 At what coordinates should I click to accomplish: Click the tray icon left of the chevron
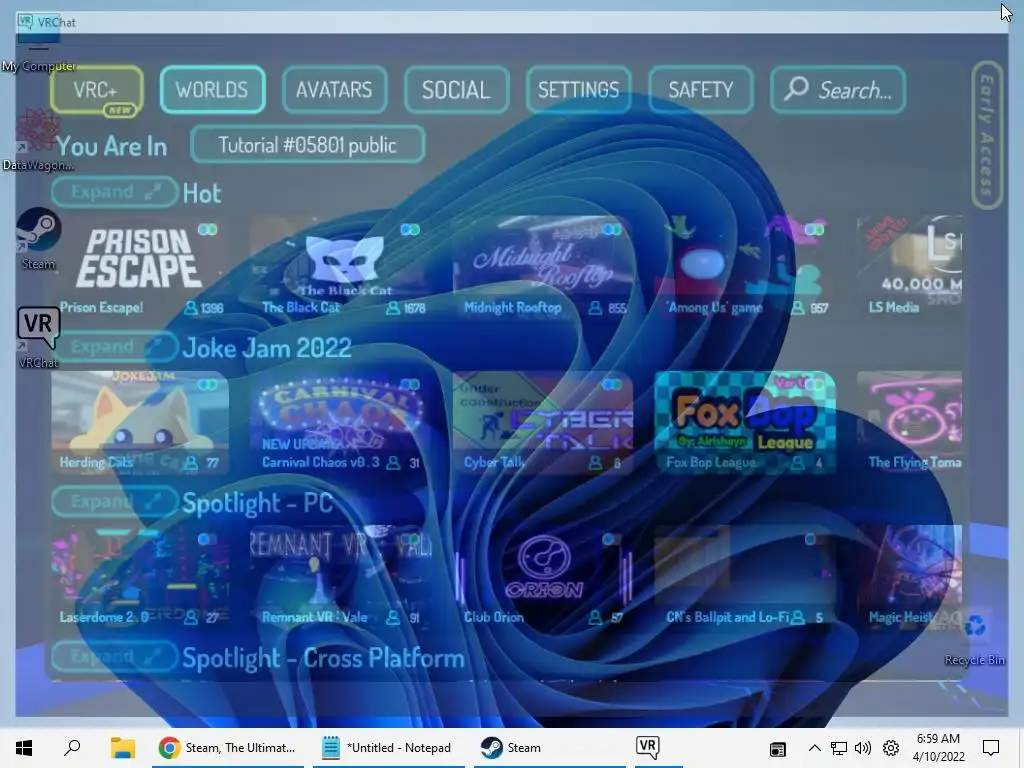tap(777, 749)
